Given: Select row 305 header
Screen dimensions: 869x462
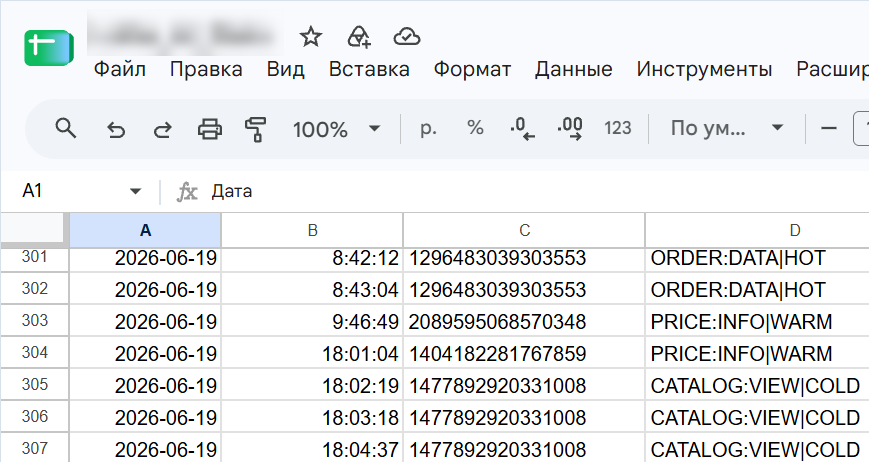Looking at the screenshot, I should point(34,384).
